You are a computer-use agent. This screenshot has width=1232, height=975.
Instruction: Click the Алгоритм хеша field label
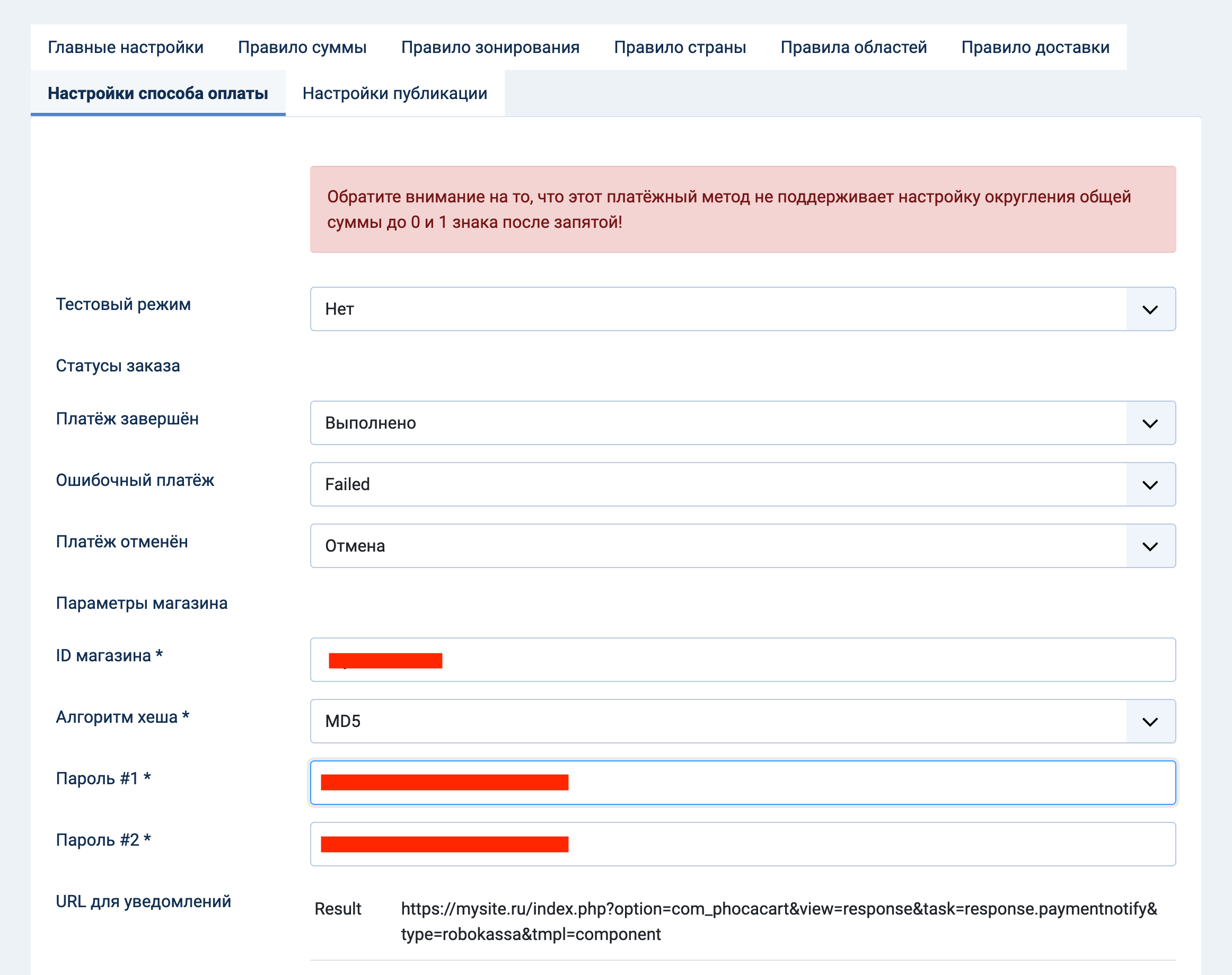pos(122,717)
